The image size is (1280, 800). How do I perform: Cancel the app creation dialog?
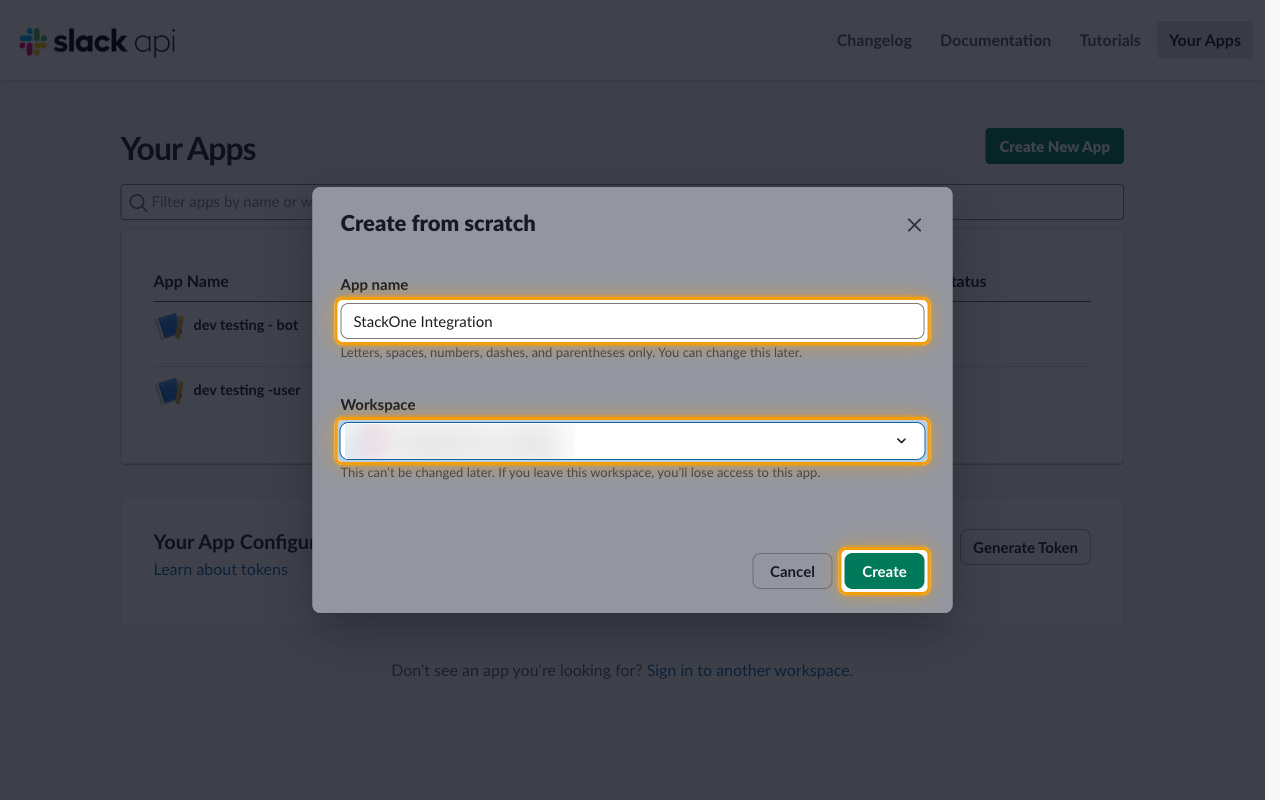click(x=792, y=571)
